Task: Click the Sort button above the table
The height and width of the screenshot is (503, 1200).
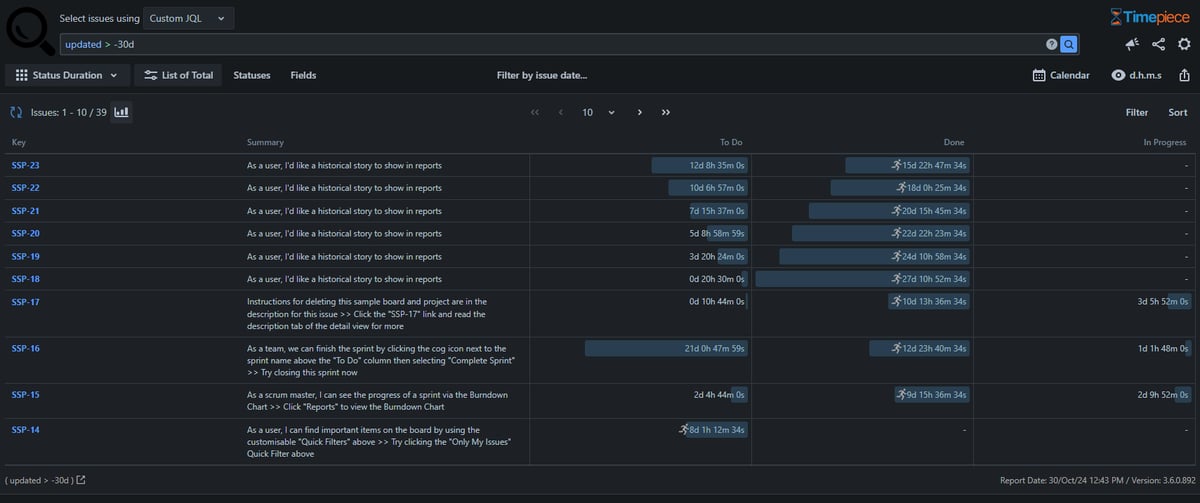Action: [1178, 113]
